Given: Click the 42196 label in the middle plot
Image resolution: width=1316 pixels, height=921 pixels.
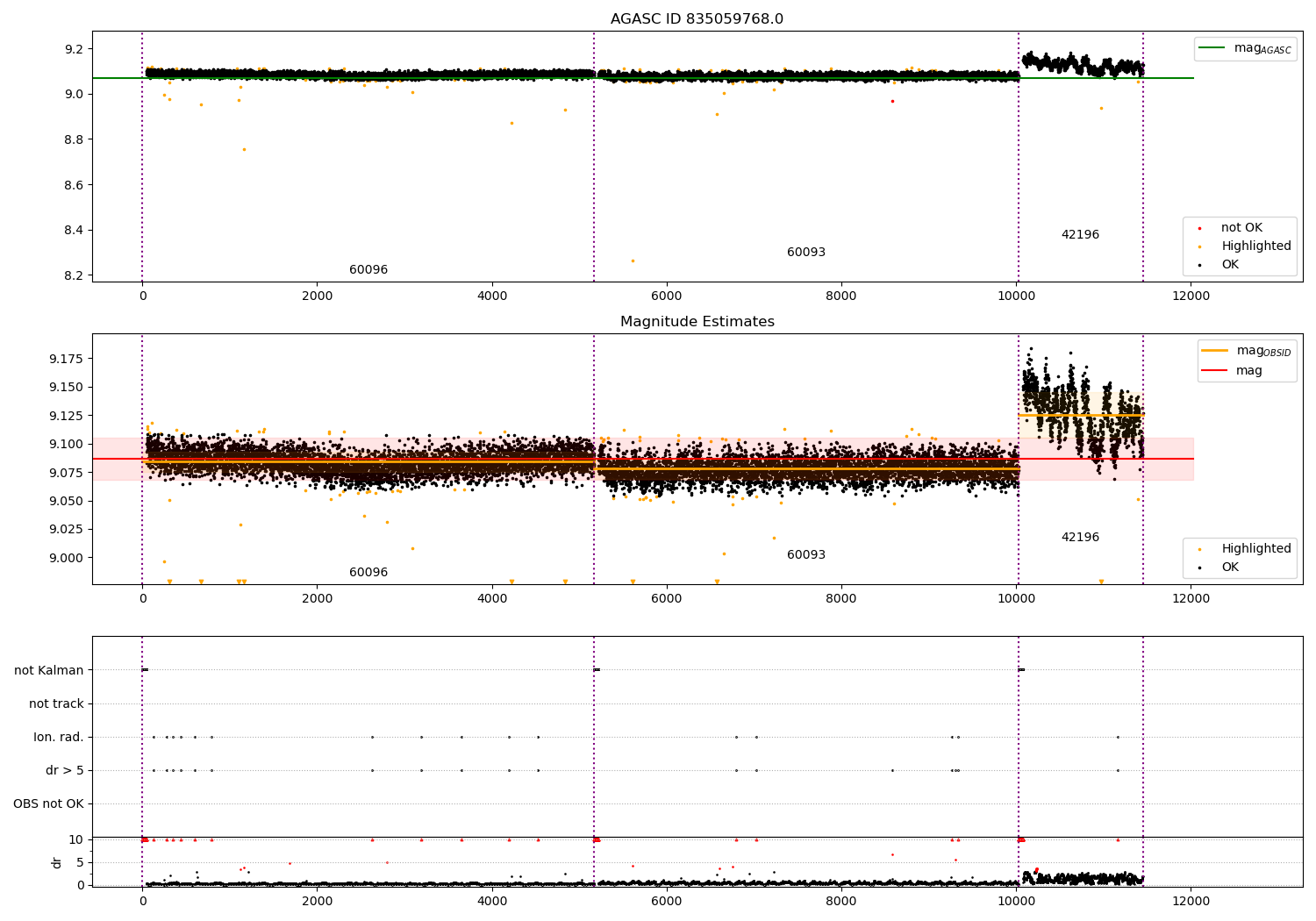Looking at the screenshot, I should pyautogui.click(x=1080, y=538).
